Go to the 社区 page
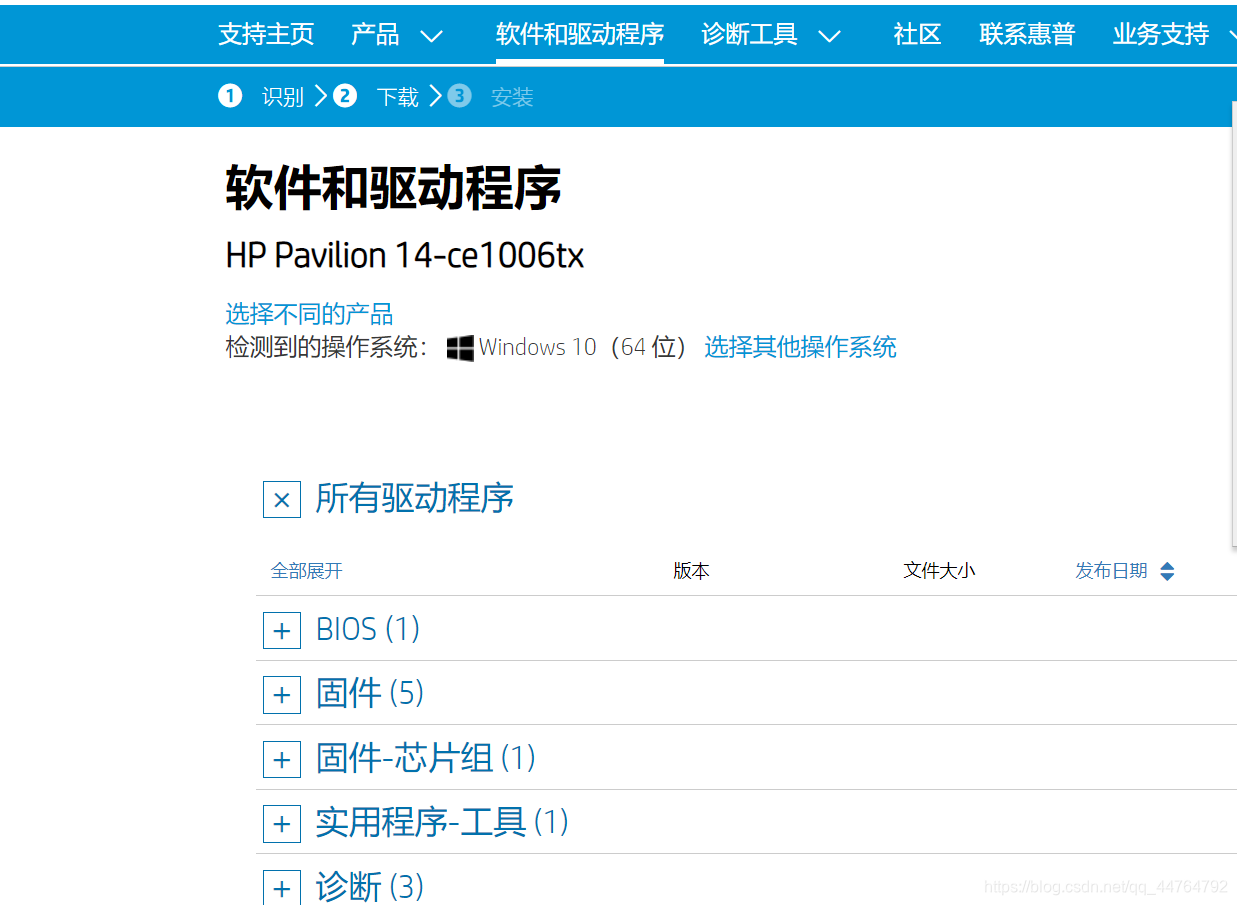This screenshot has width=1237, height=905. click(x=917, y=35)
